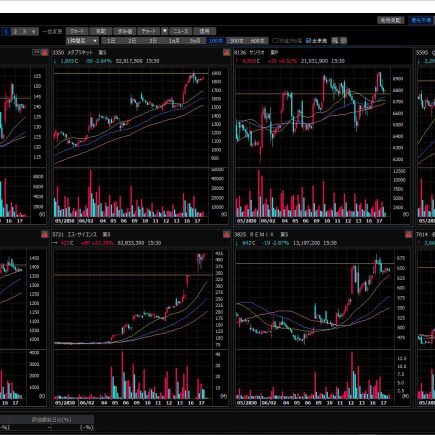Click the icon right of the magnifier
435x435 pixels.
[x=343, y=41]
